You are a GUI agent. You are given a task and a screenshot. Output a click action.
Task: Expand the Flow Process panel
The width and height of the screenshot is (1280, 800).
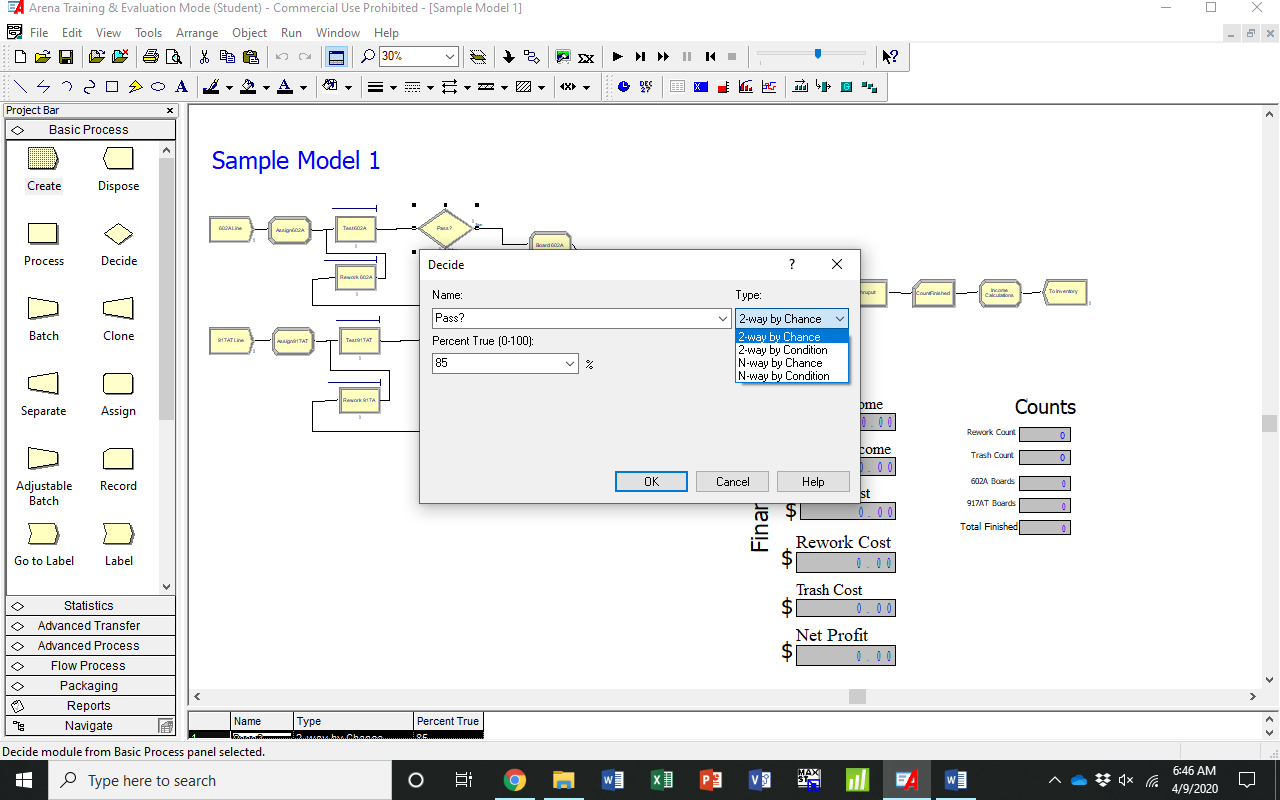click(90, 665)
